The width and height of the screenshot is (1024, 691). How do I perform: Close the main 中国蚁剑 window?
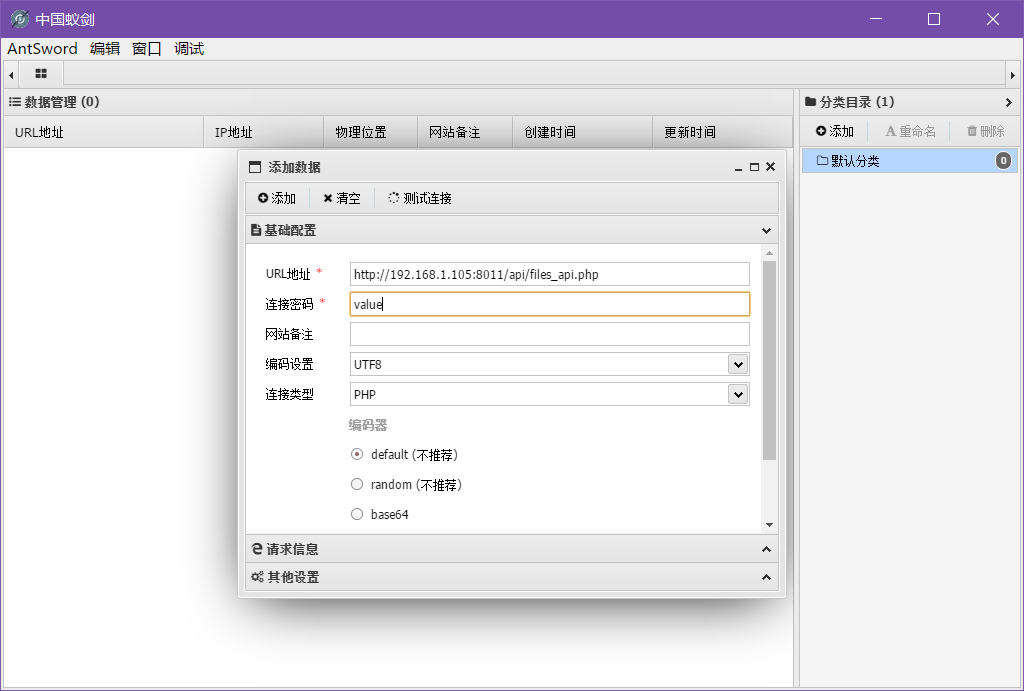pyautogui.click(x=993, y=19)
